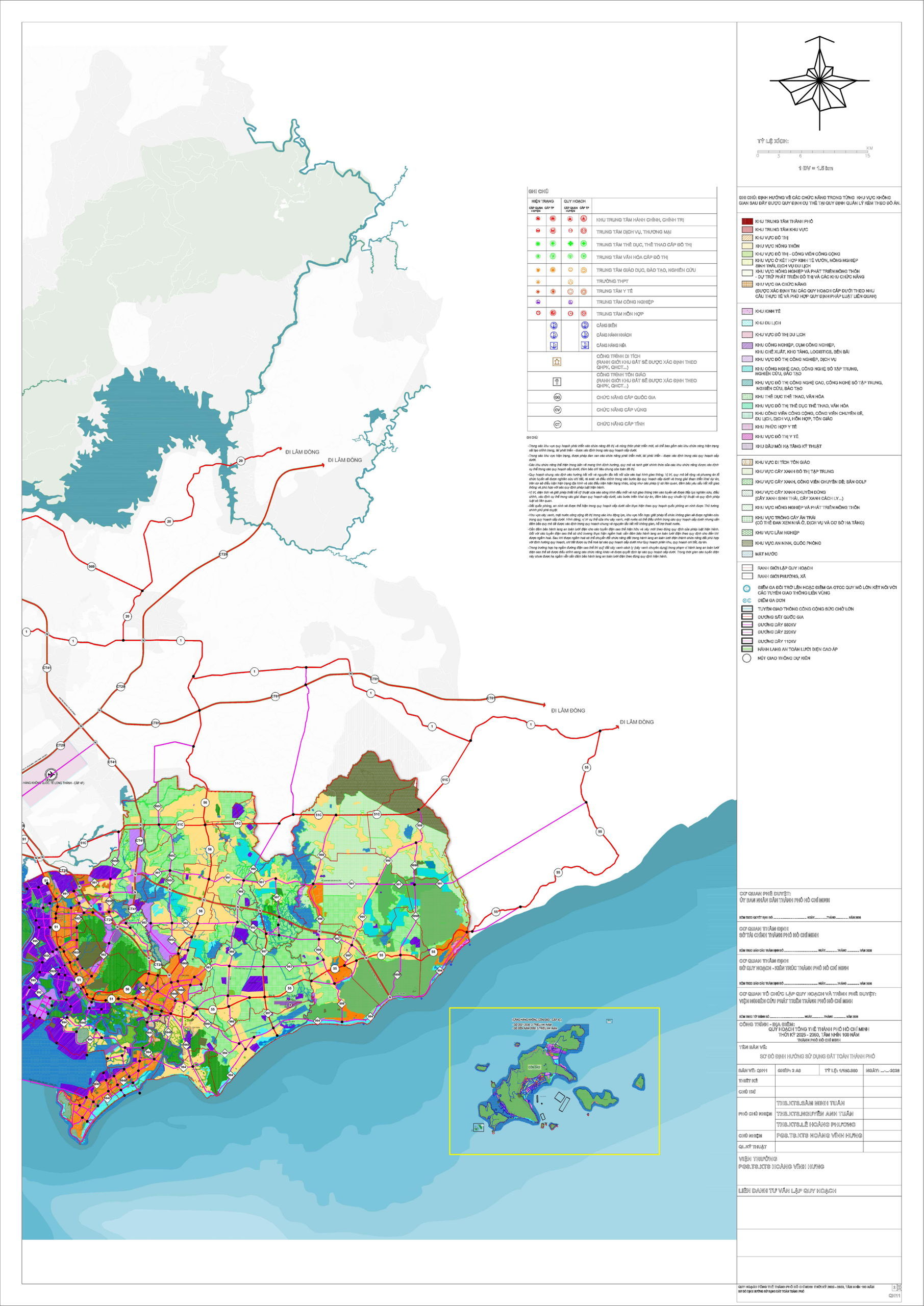Click the Công trình di tích house icon

557,362
